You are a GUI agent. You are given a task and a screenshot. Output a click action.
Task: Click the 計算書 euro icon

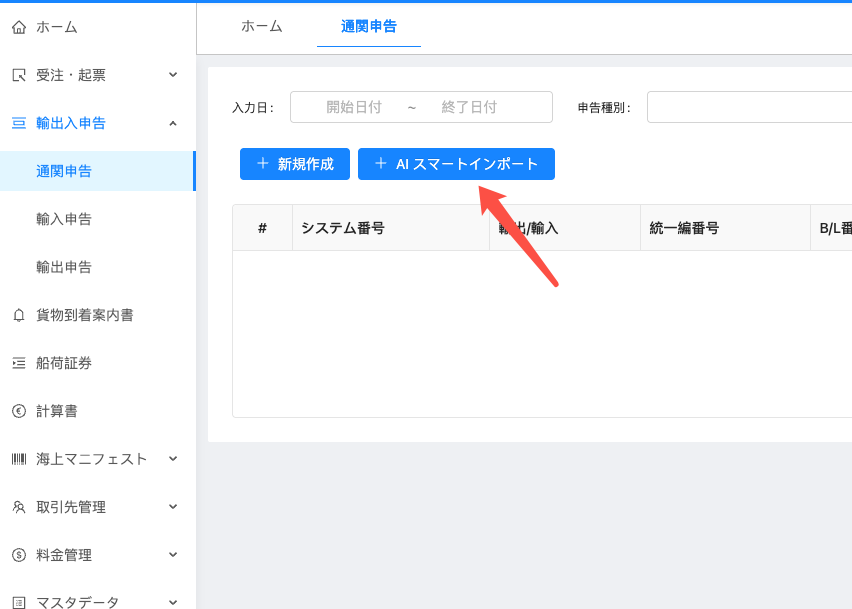pyautogui.click(x=19, y=411)
